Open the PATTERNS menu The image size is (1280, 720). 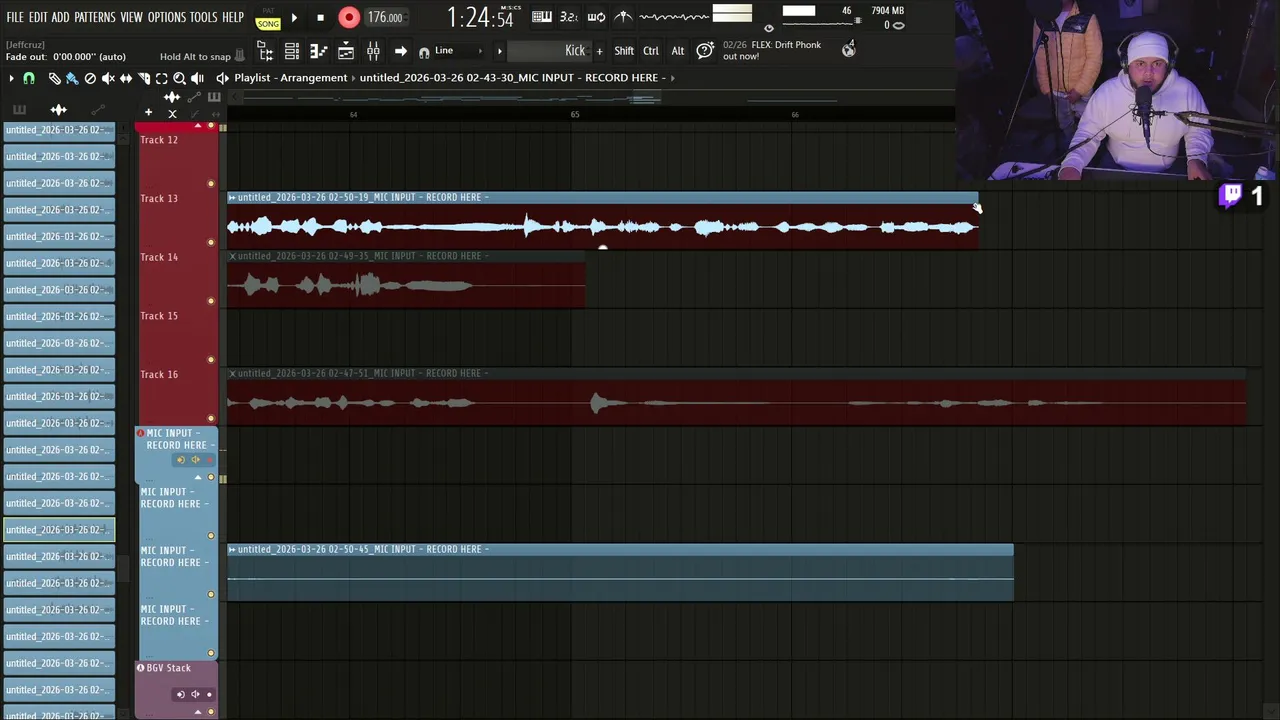95,17
